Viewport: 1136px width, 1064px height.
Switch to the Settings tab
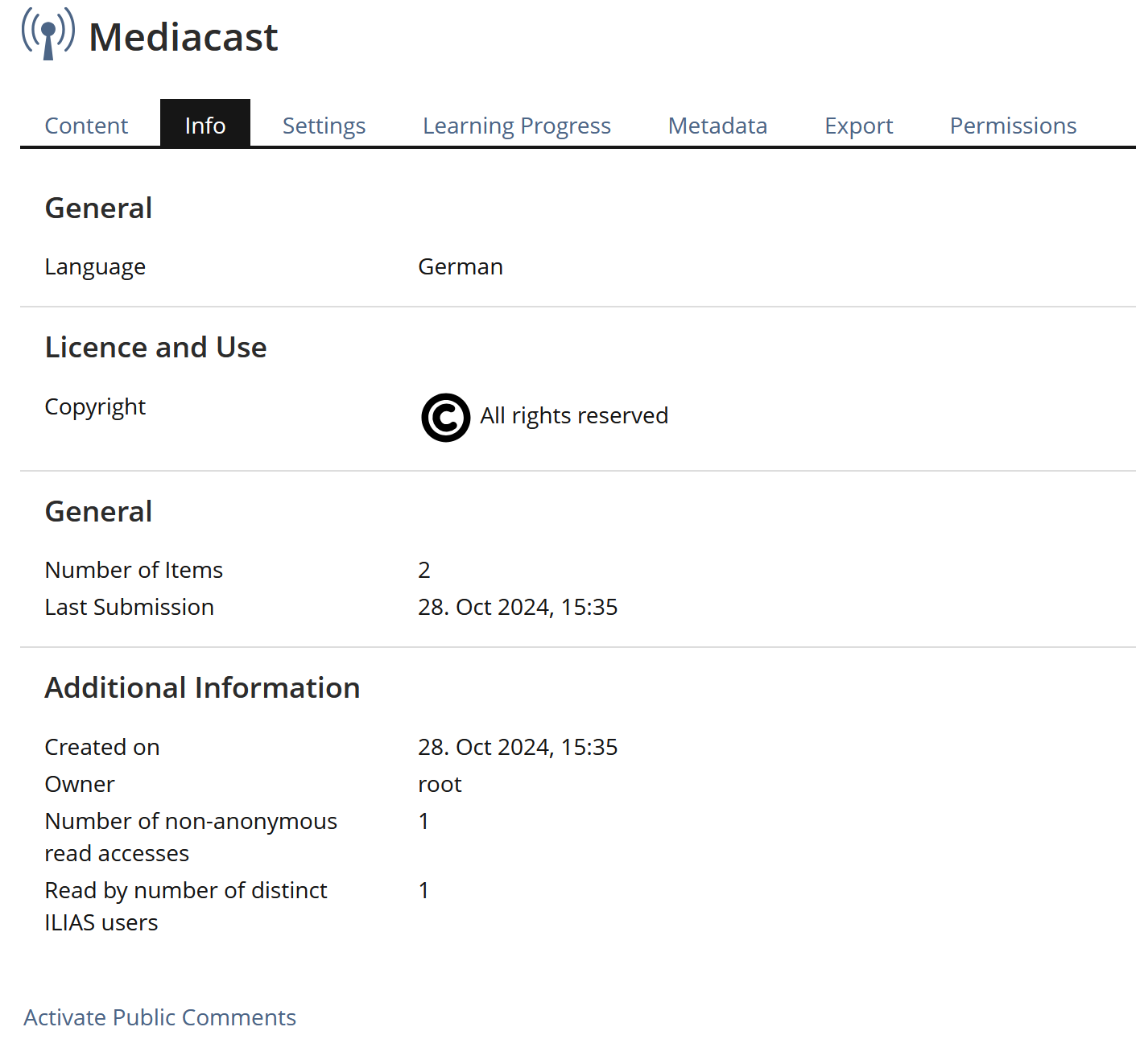324,126
